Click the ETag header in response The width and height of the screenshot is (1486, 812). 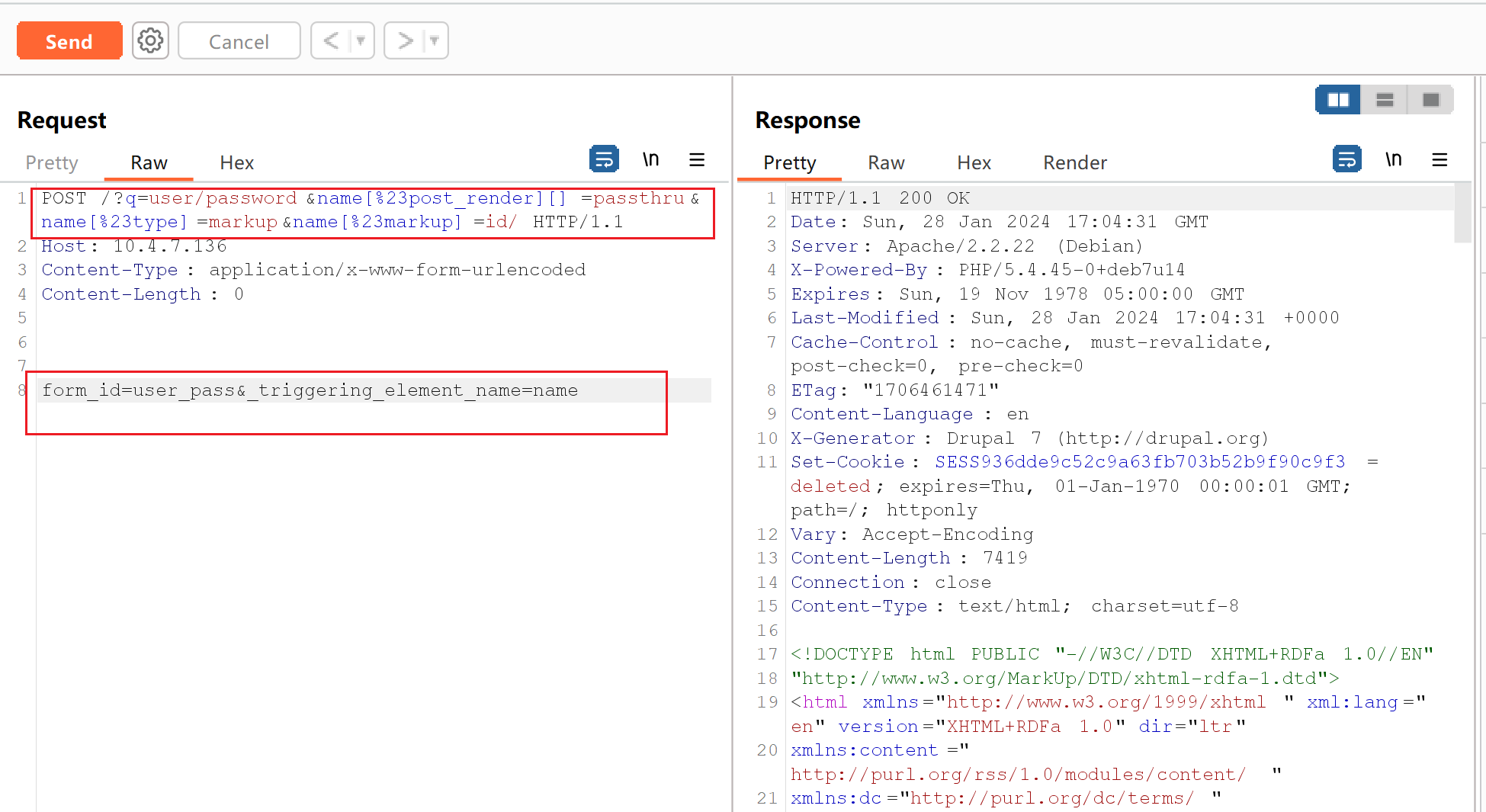click(x=894, y=390)
